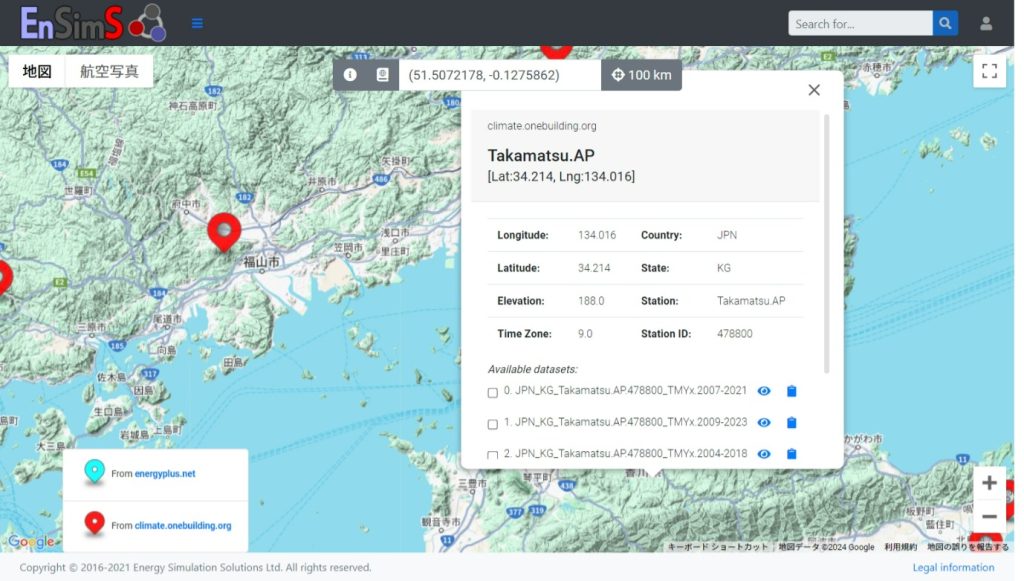View the TMYx.2009-2023 dataset via eye icon
Image resolution: width=1024 pixels, height=581 pixels.
[x=764, y=423]
